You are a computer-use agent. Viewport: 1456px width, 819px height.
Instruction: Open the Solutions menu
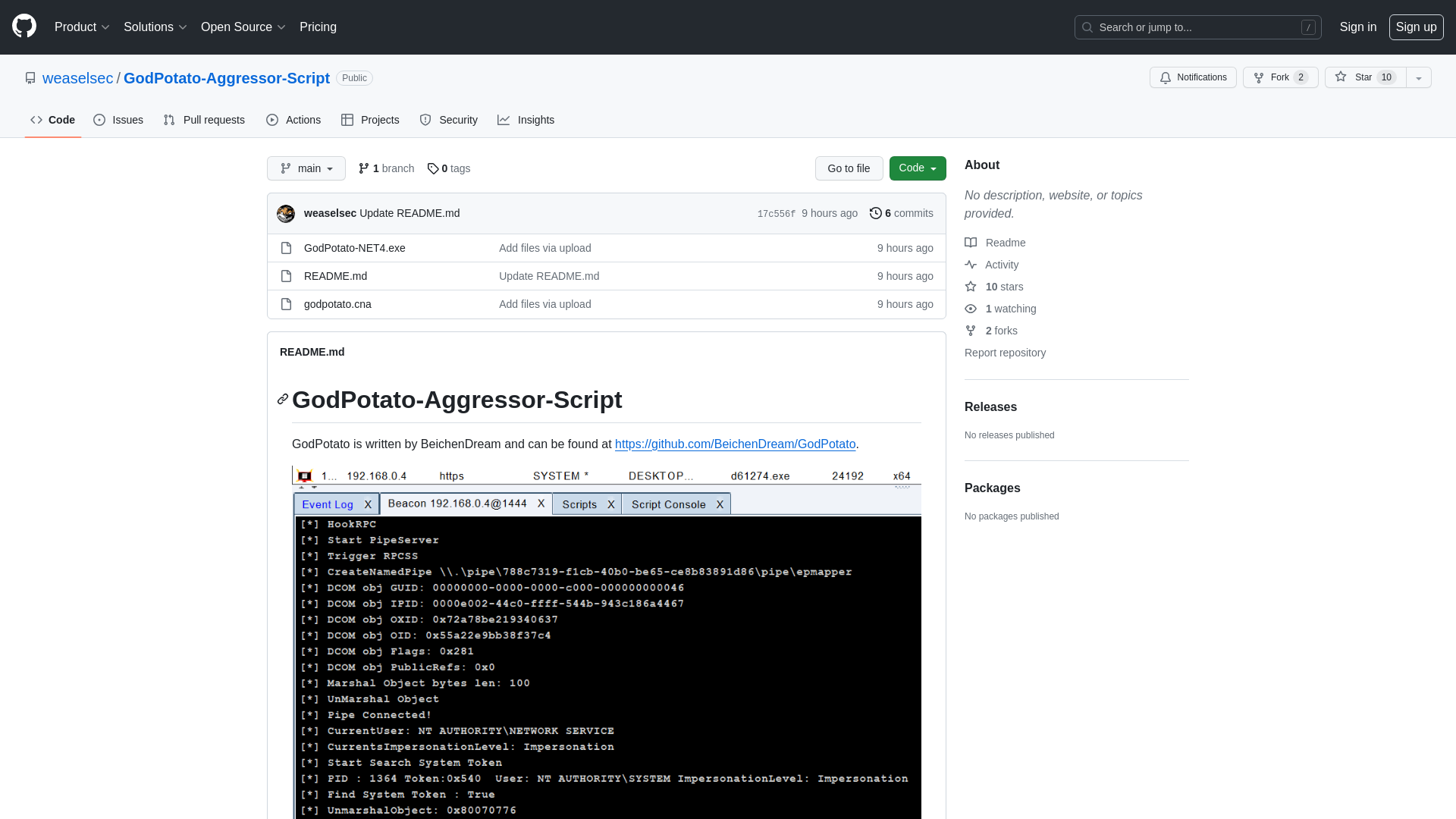(155, 27)
